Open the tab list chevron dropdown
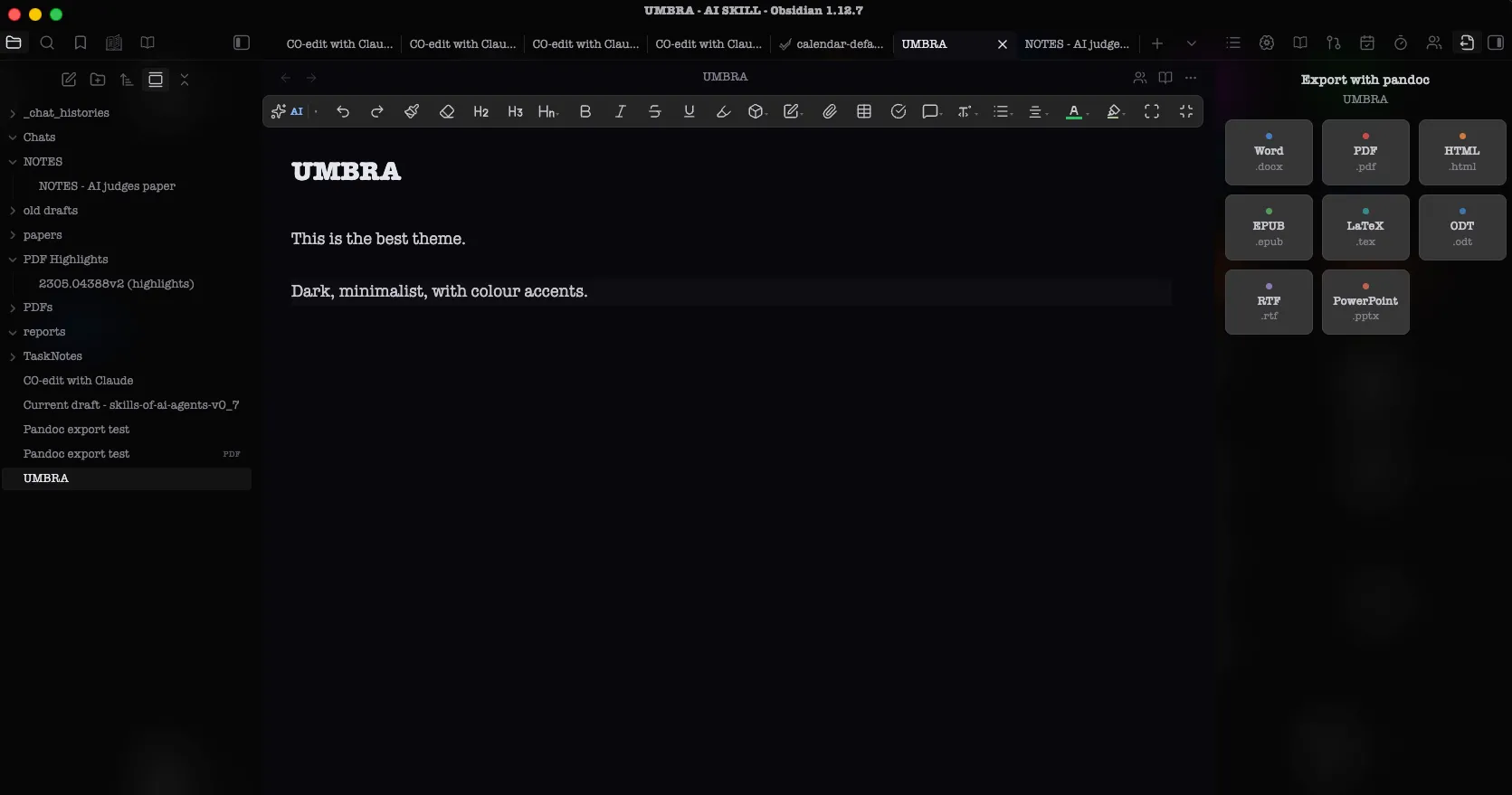 pyautogui.click(x=1192, y=43)
